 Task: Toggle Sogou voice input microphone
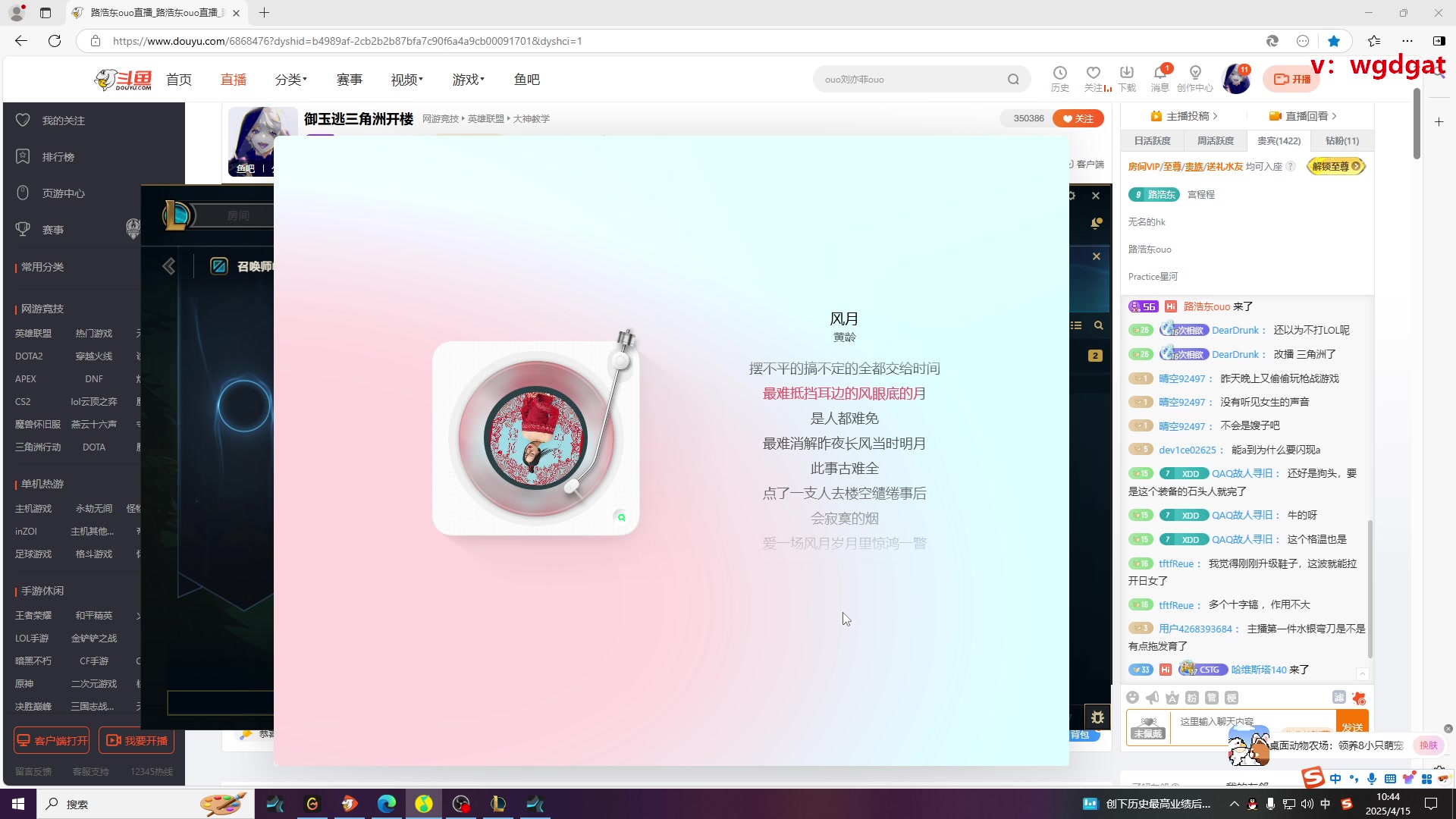pos(1372,779)
